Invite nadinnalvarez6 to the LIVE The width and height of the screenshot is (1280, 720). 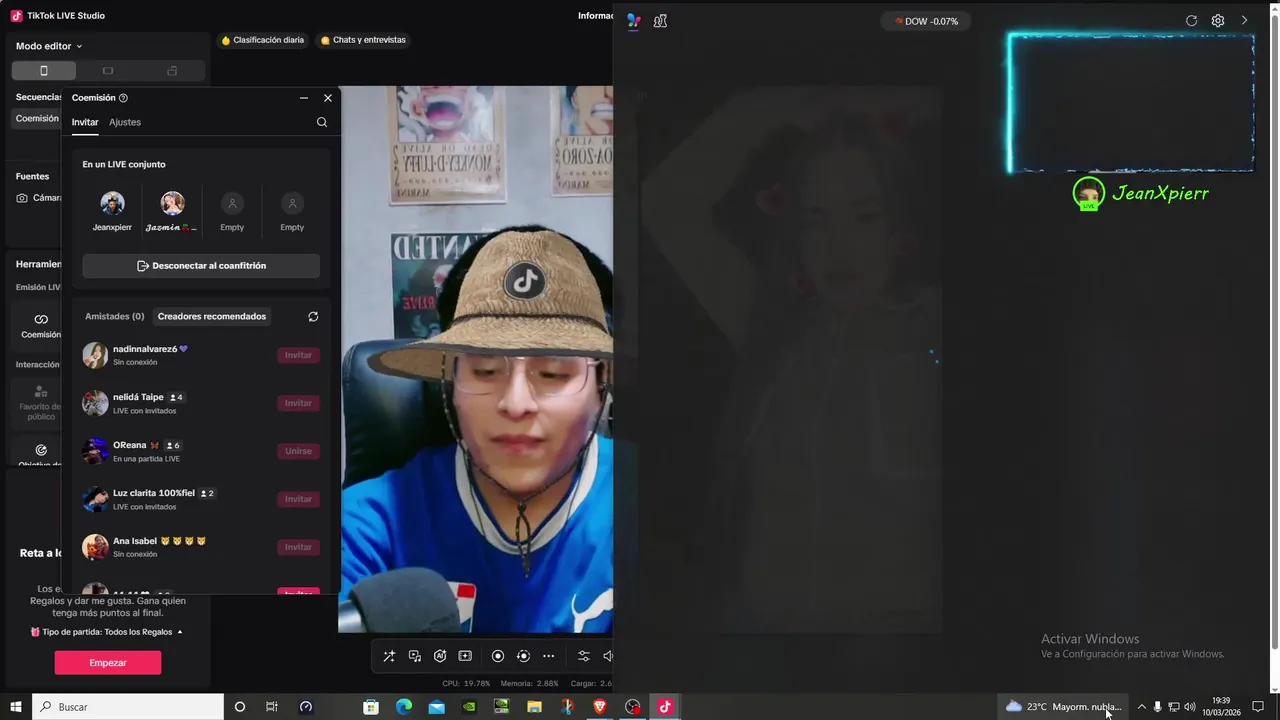(298, 355)
